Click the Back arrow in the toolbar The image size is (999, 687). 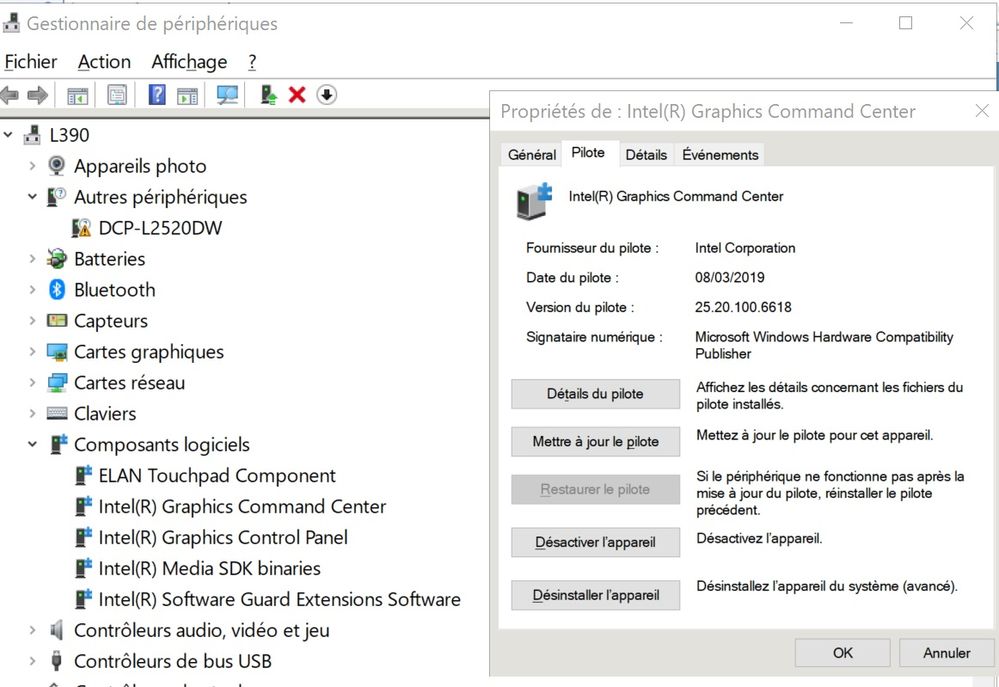pyautogui.click(x=10, y=96)
